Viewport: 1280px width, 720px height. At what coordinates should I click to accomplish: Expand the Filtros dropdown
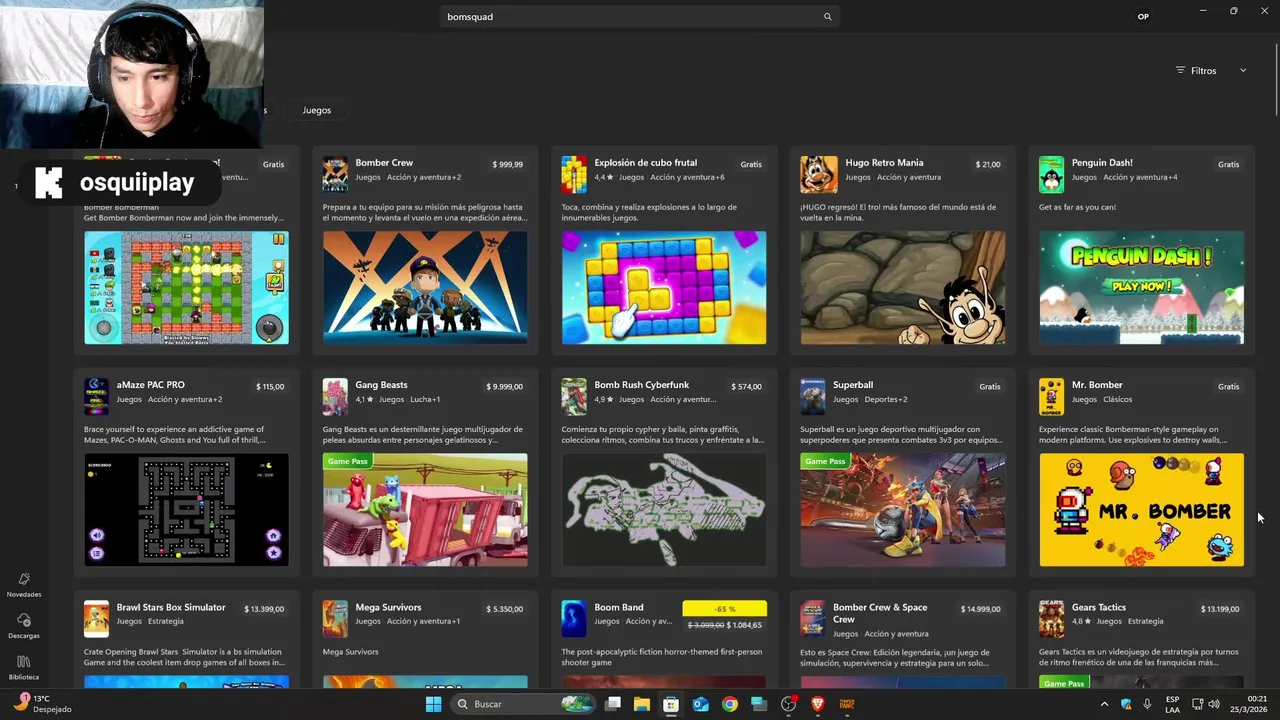(1243, 71)
